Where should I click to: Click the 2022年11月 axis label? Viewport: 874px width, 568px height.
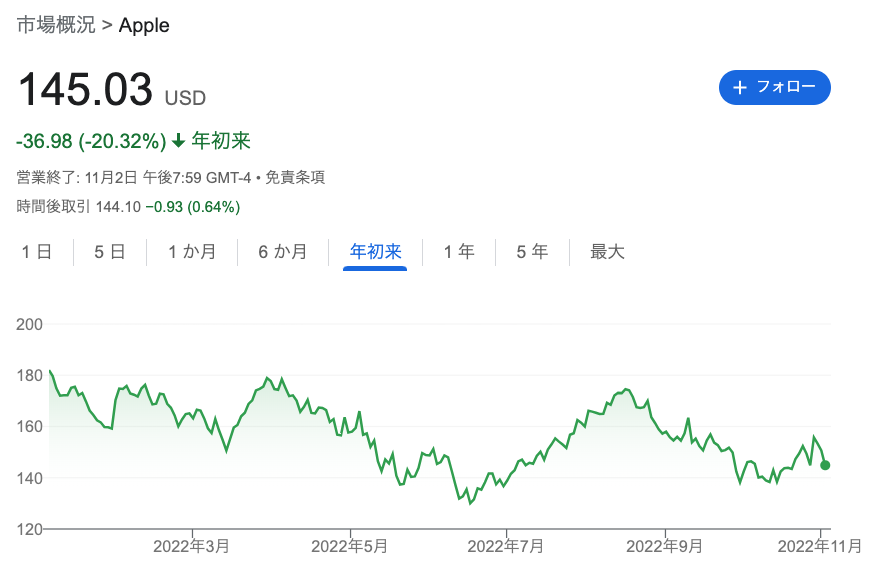pyautogui.click(x=820, y=546)
